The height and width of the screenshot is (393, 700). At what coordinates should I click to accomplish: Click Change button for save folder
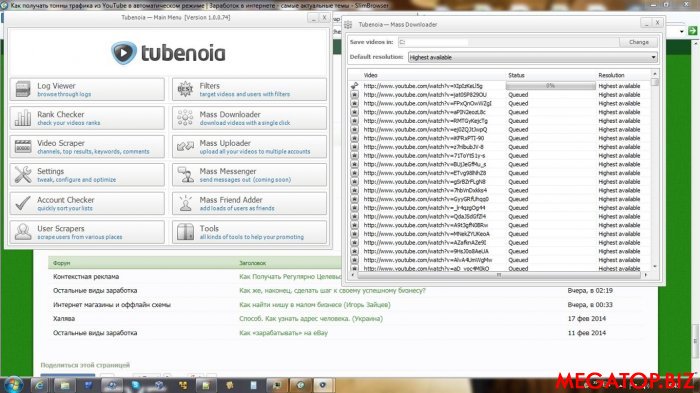click(x=638, y=42)
